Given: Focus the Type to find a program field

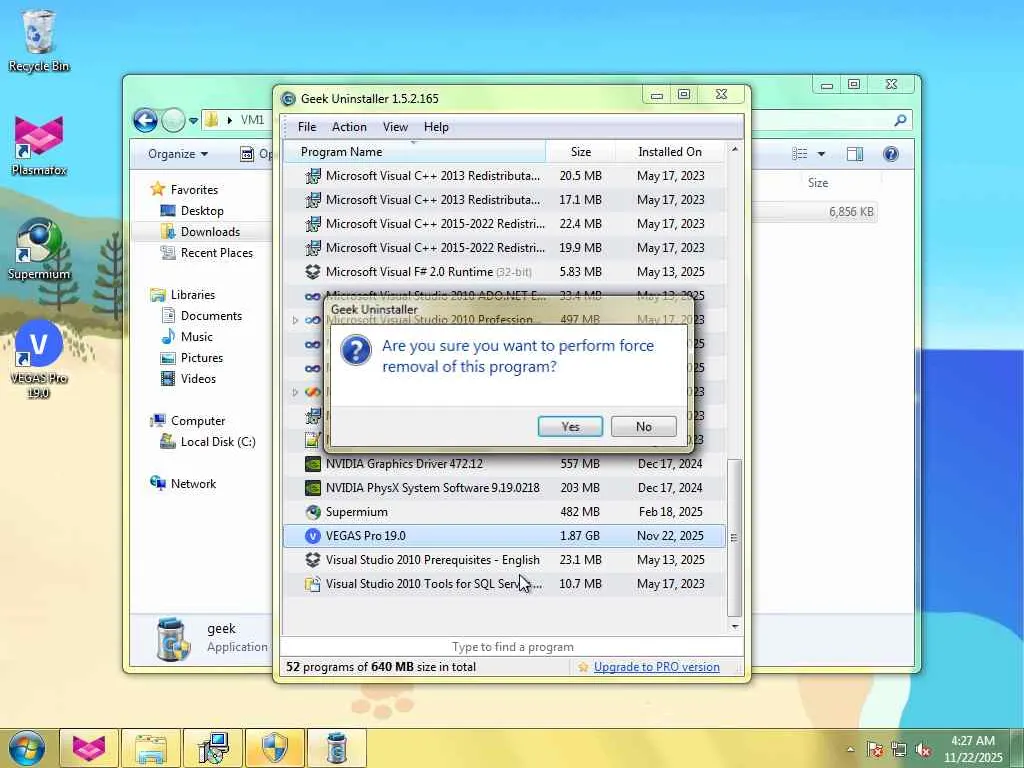Looking at the screenshot, I should coord(513,647).
